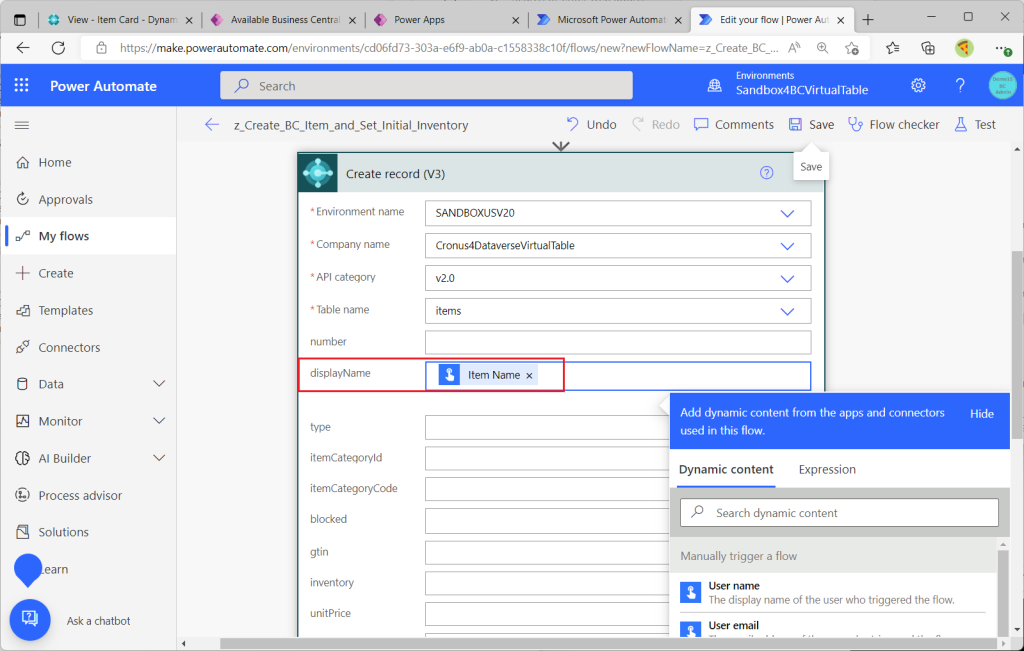This screenshot has height=651, width=1024.
Task: Open Solutions in left navigation
Action: coord(89,532)
